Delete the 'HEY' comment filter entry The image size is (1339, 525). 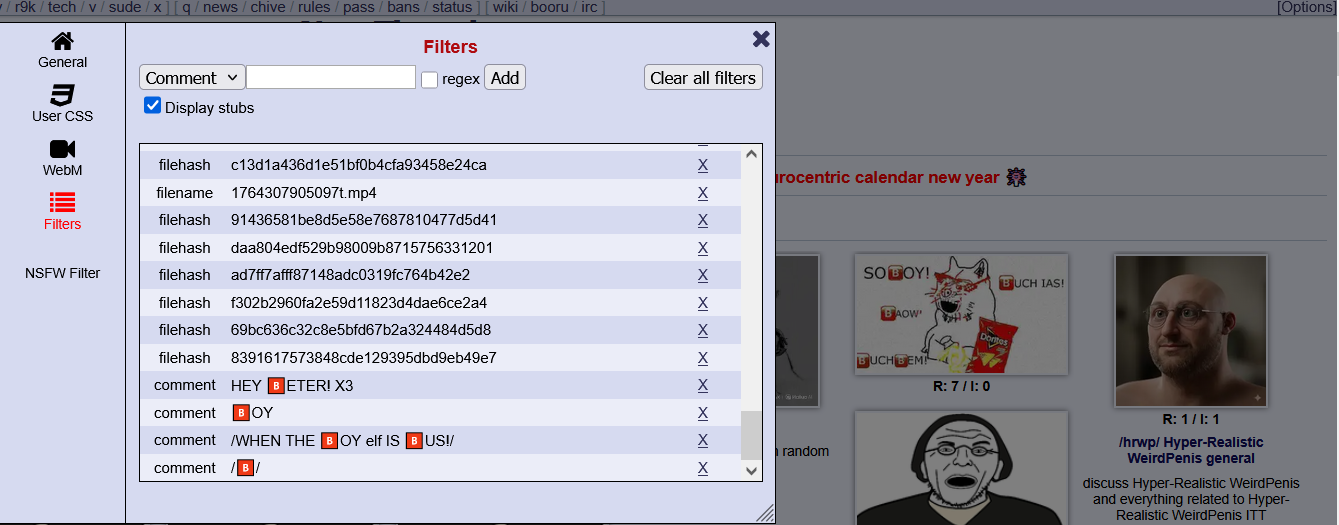point(703,386)
